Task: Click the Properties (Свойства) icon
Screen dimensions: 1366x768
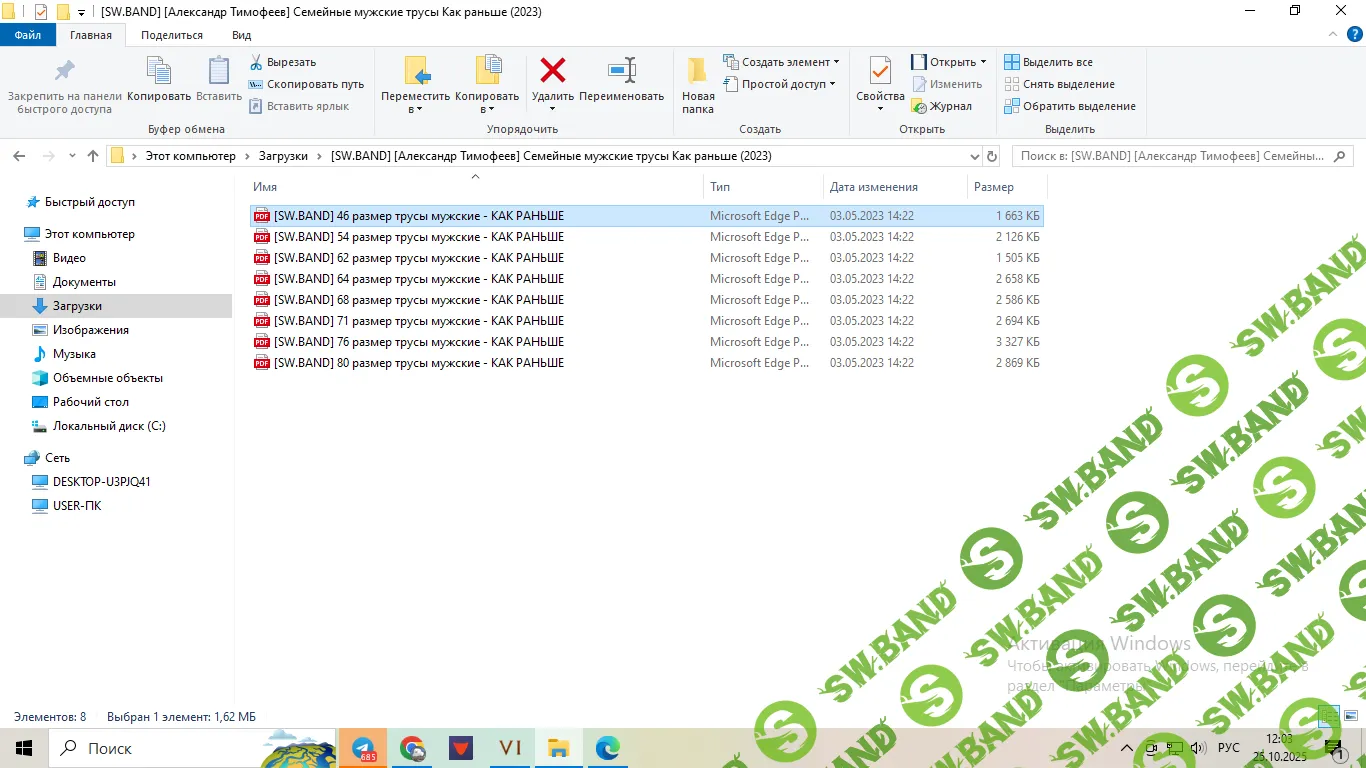Action: [880, 72]
